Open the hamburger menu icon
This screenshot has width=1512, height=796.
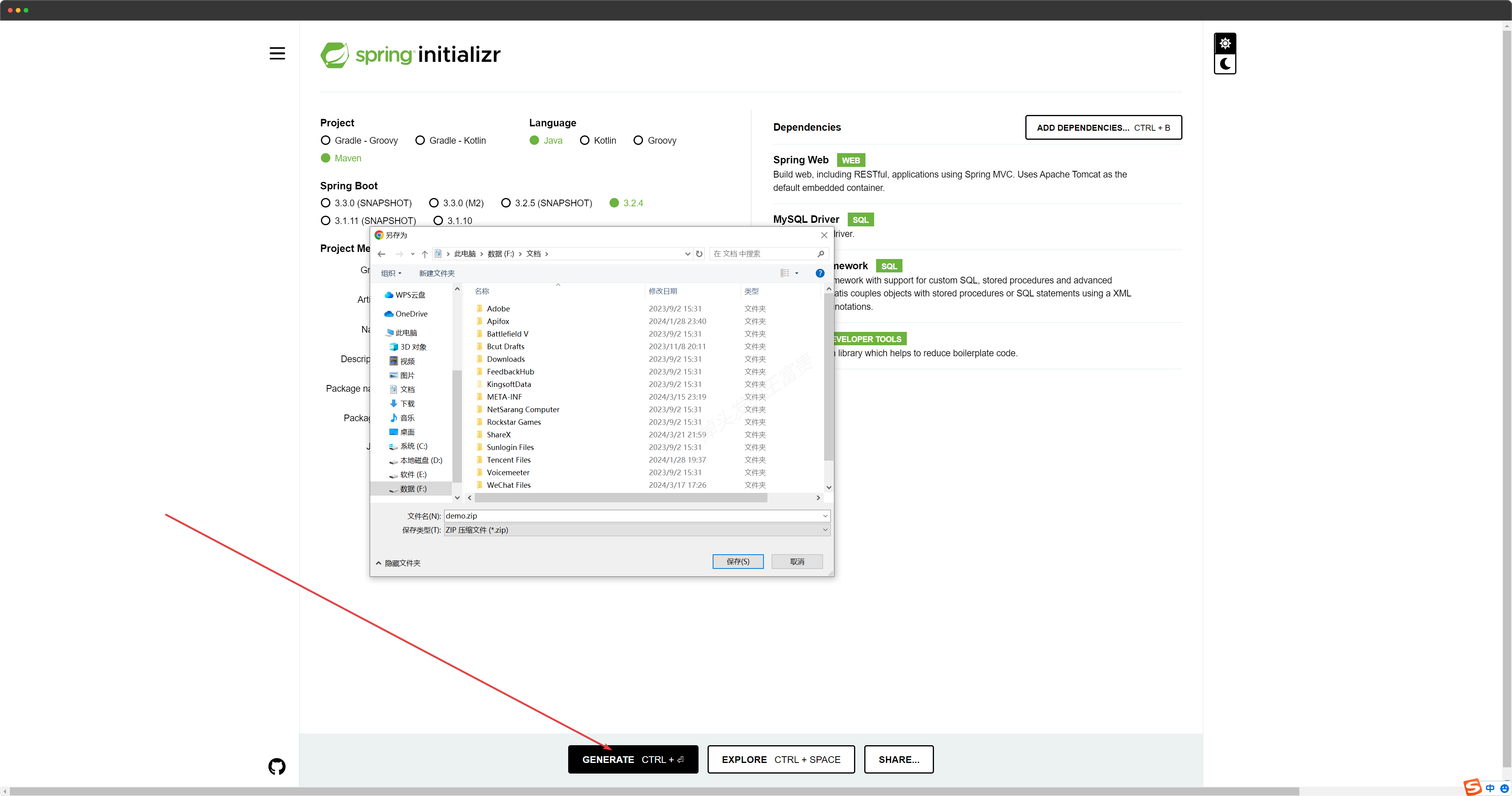click(277, 54)
